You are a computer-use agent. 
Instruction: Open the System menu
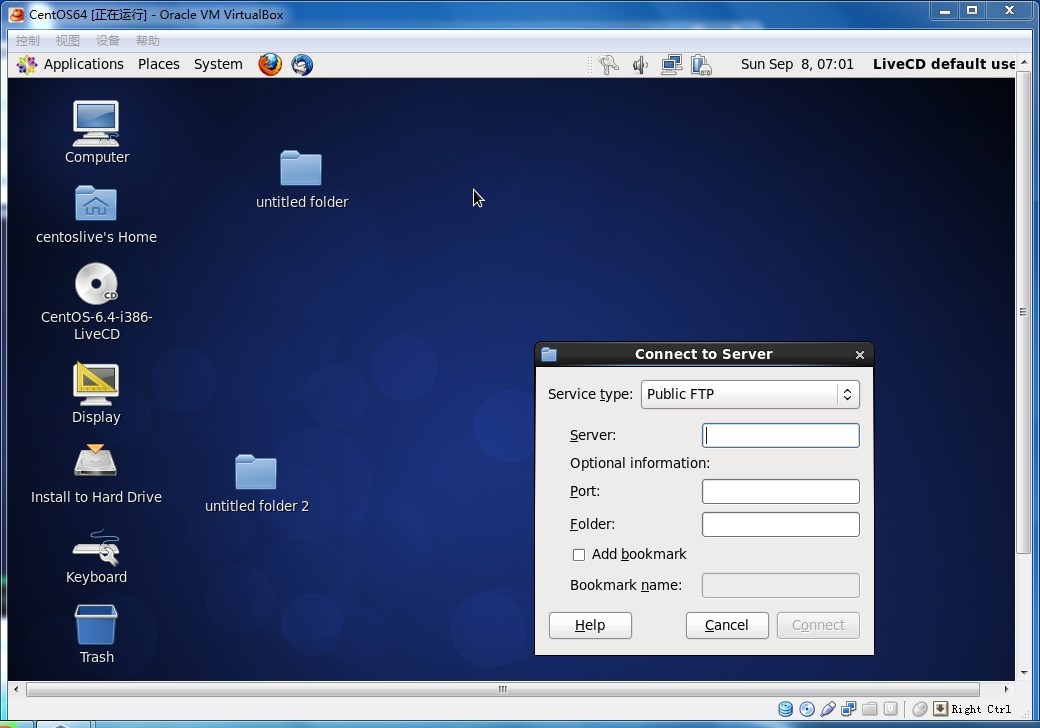pyautogui.click(x=218, y=64)
